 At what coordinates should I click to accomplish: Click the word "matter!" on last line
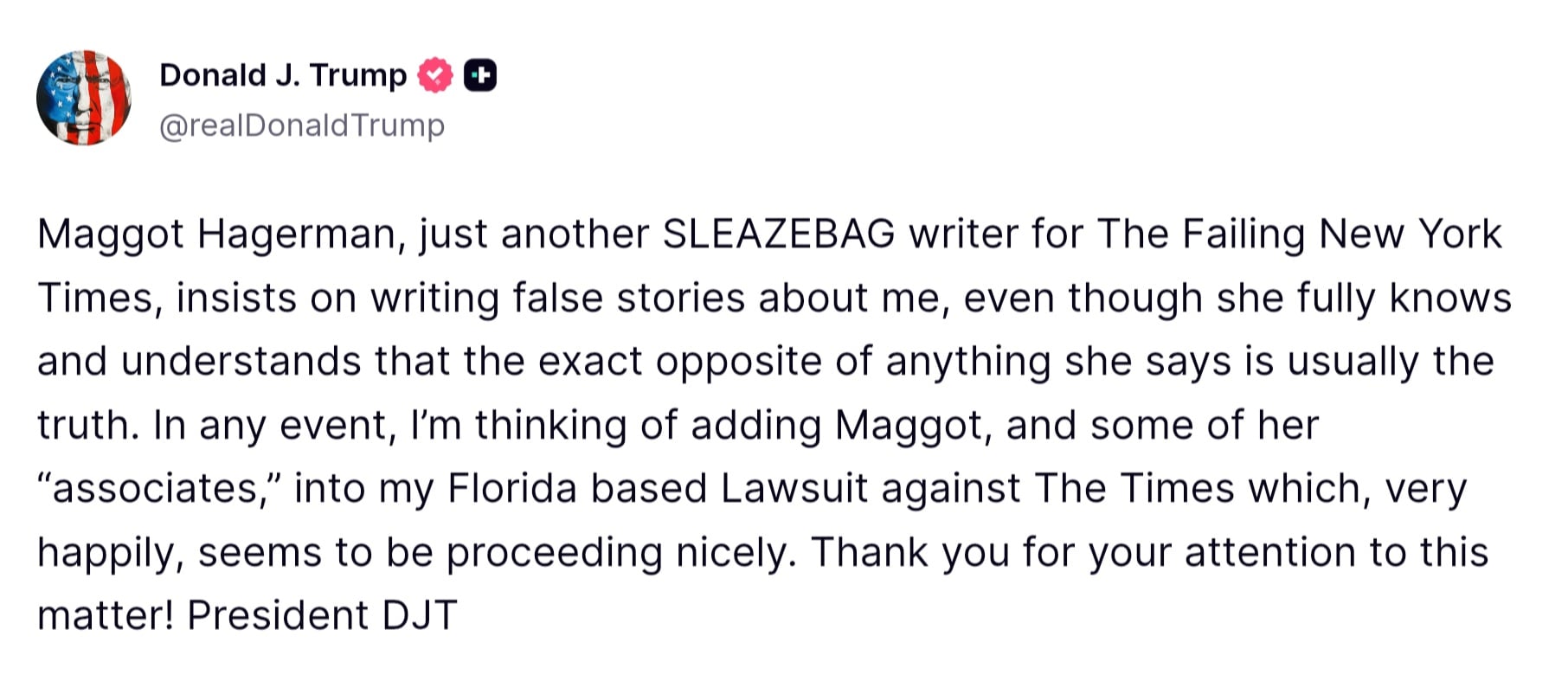[x=106, y=616]
